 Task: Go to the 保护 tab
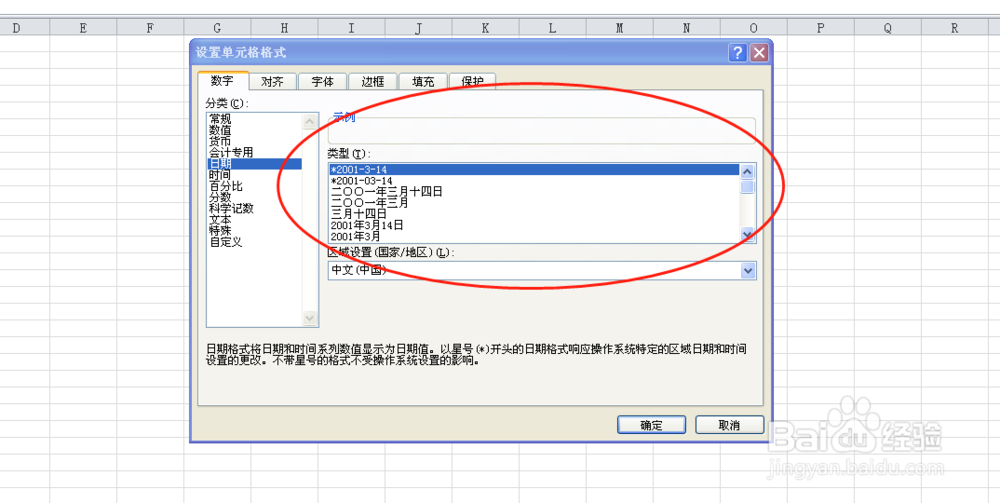472,82
